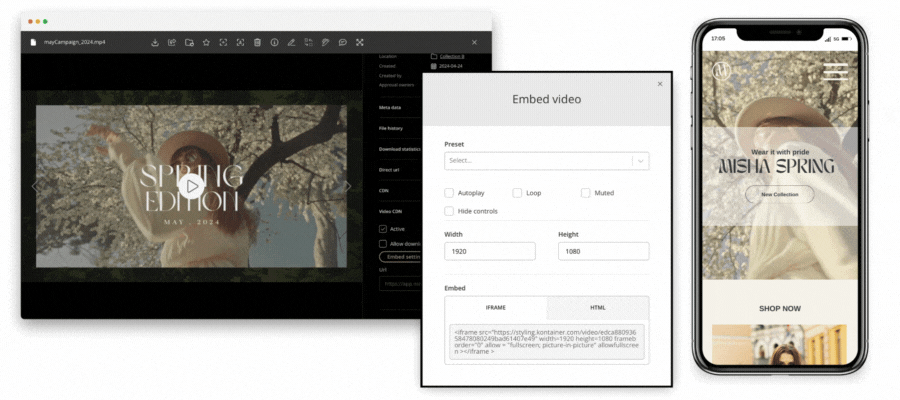Click the pencil edit icon
The width and height of the screenshot is (900, 400).
click(x=292, y=42)
